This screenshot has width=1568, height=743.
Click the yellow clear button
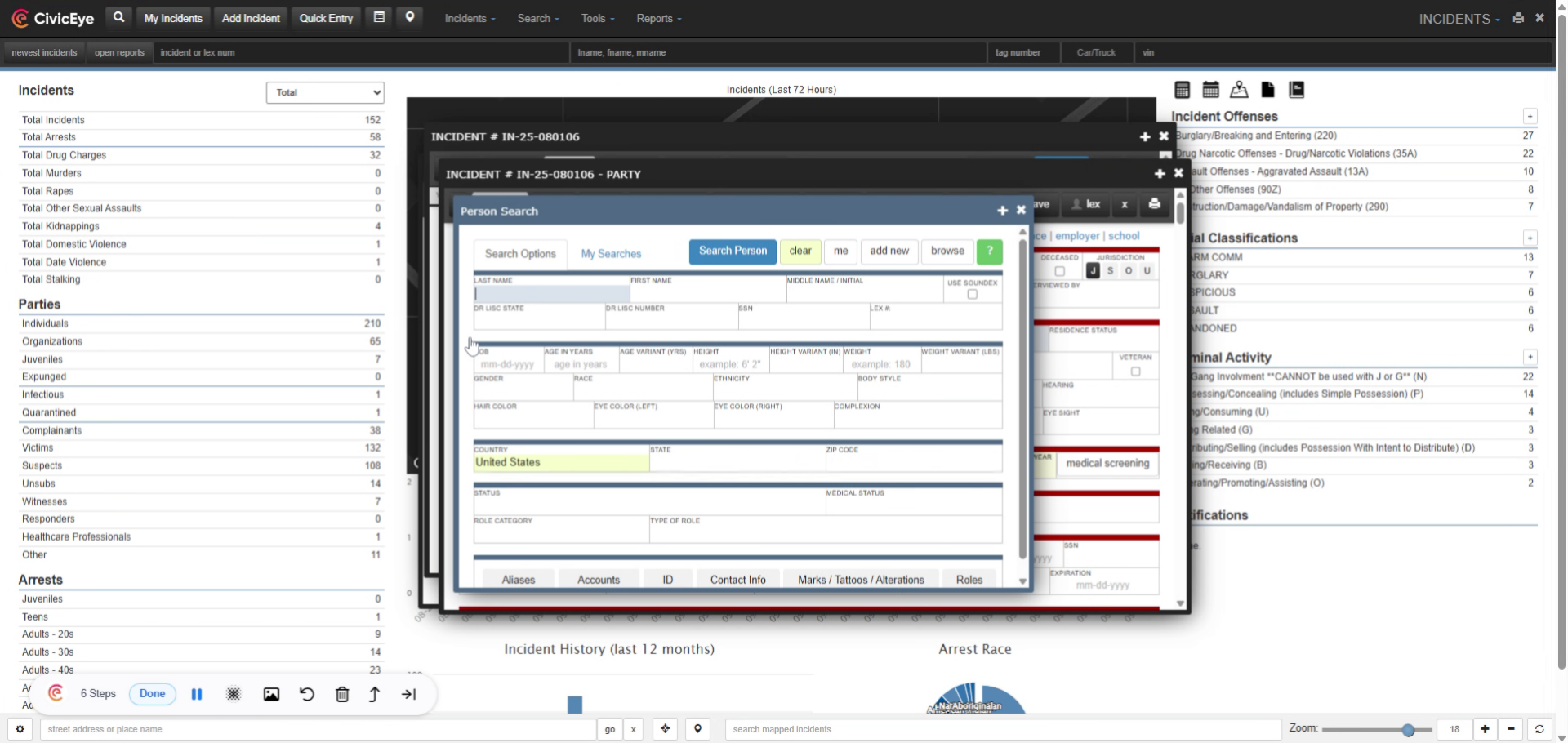point(800,251)
